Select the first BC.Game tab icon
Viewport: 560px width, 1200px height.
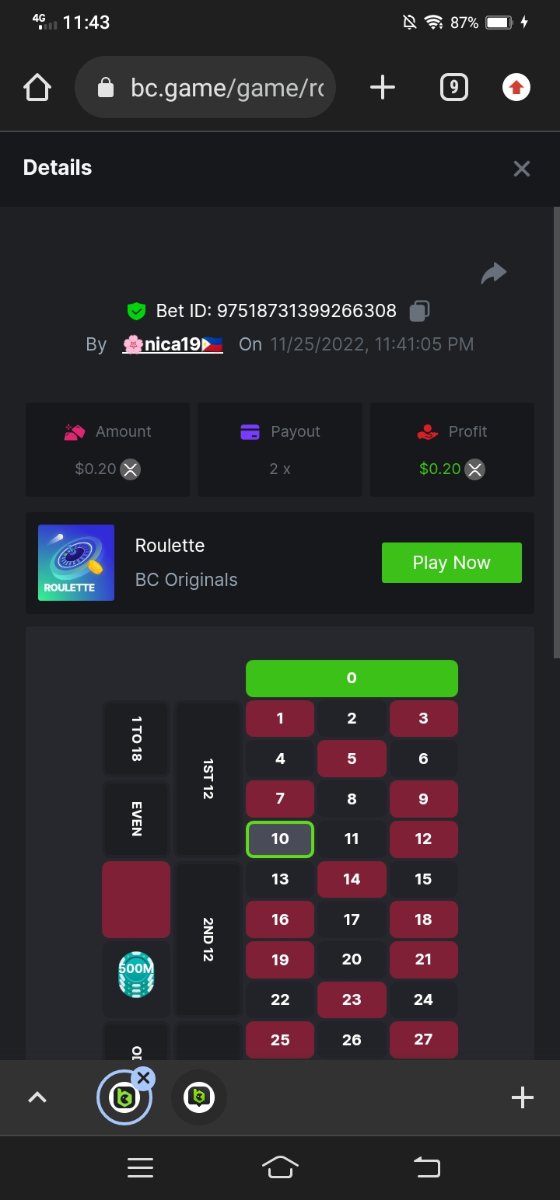click(x=123, y=1098)
